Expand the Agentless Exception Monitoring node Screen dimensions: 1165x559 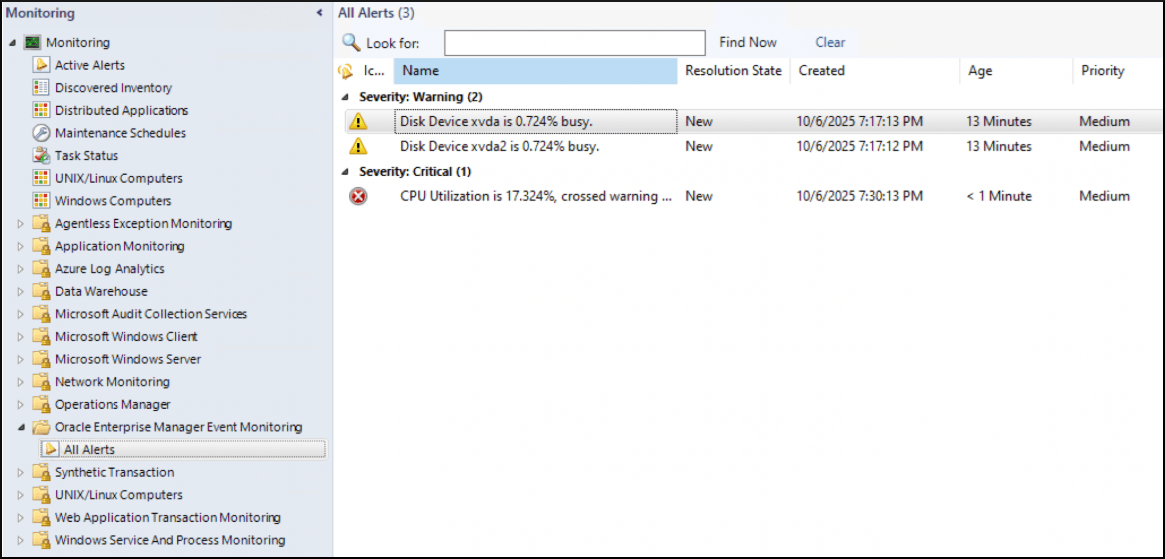coord(21,224)
